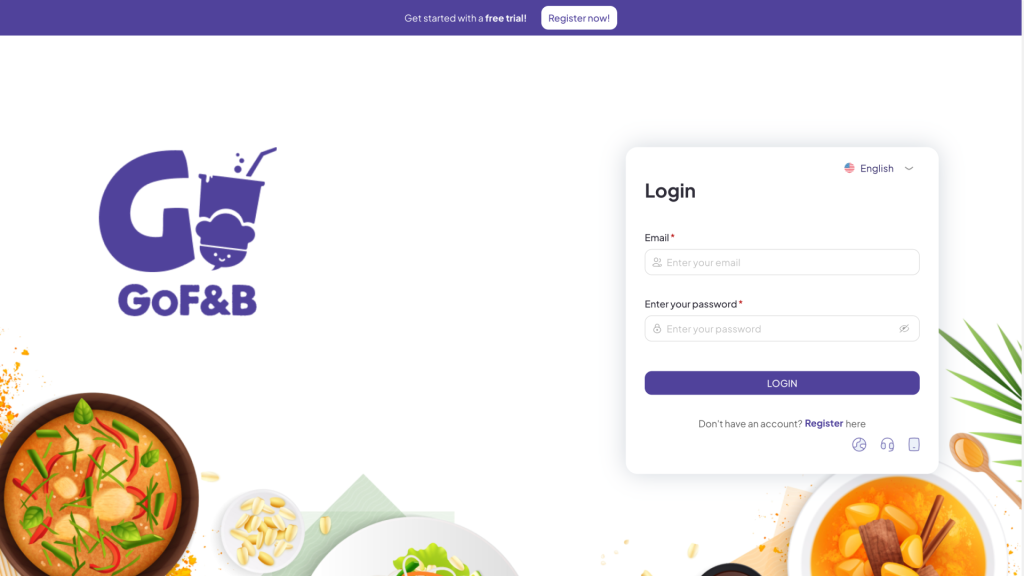Click the free trial banner text
Viewport: 1024px width, 576px height.
tap(465, 18)
